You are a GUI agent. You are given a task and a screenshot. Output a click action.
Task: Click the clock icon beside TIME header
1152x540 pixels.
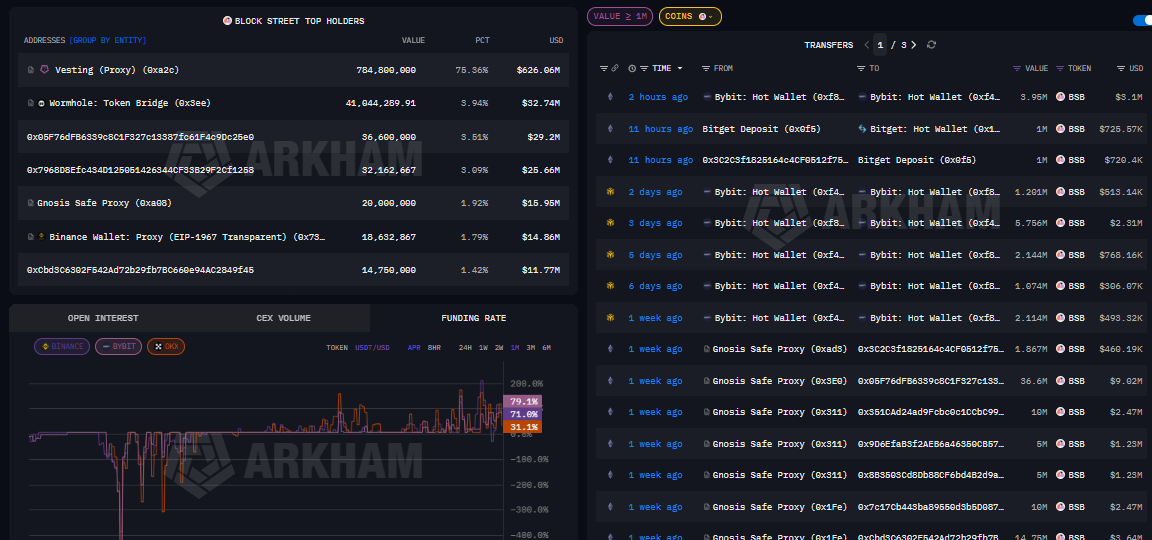click(633, 68)
